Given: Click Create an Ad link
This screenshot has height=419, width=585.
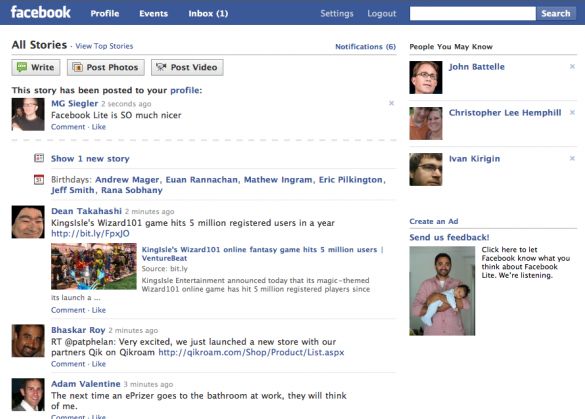Looking at the screenshot, I should (434, 221).
